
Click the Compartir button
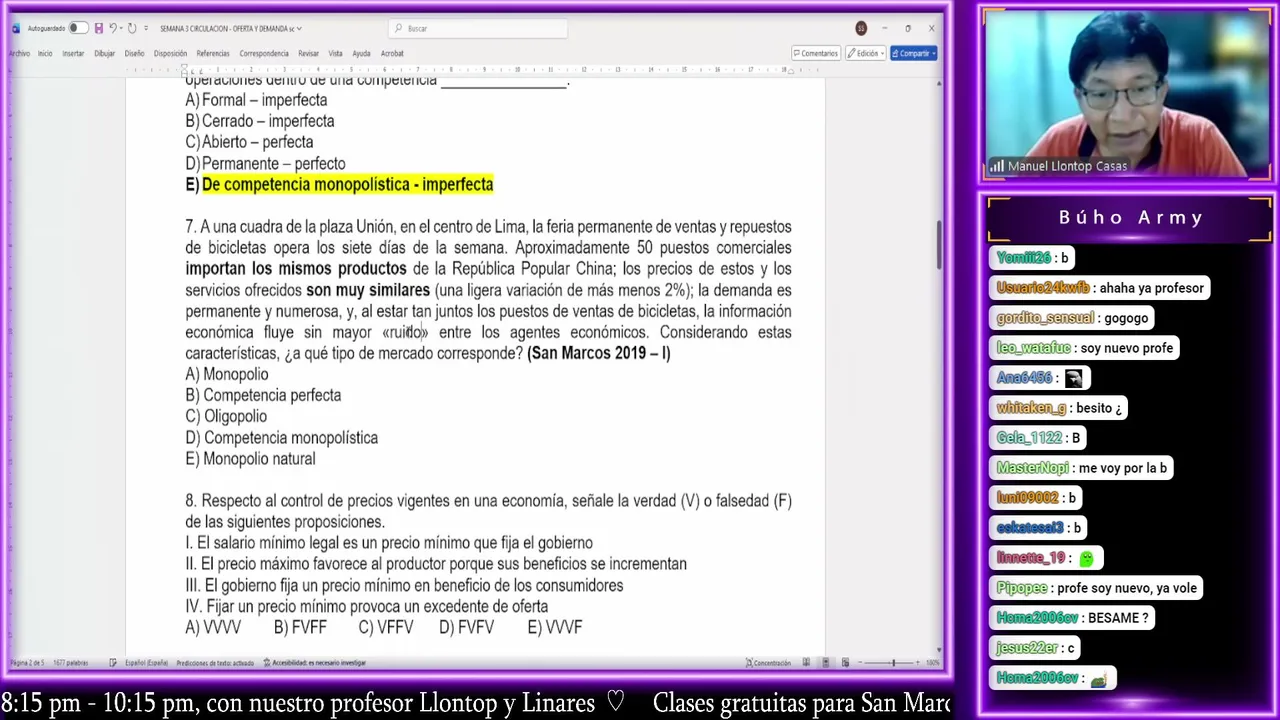pyautogui.click(x=914, y=53)
